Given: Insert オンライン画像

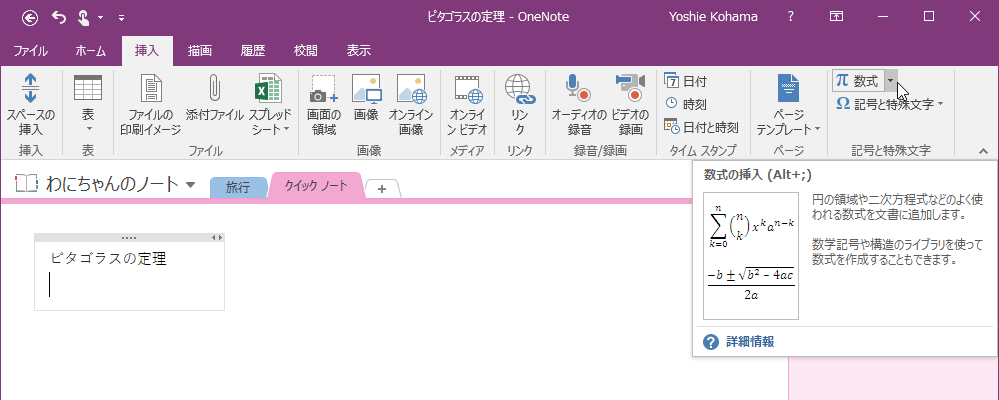Looking at the screenshot, I should click(x=411, y=105).
